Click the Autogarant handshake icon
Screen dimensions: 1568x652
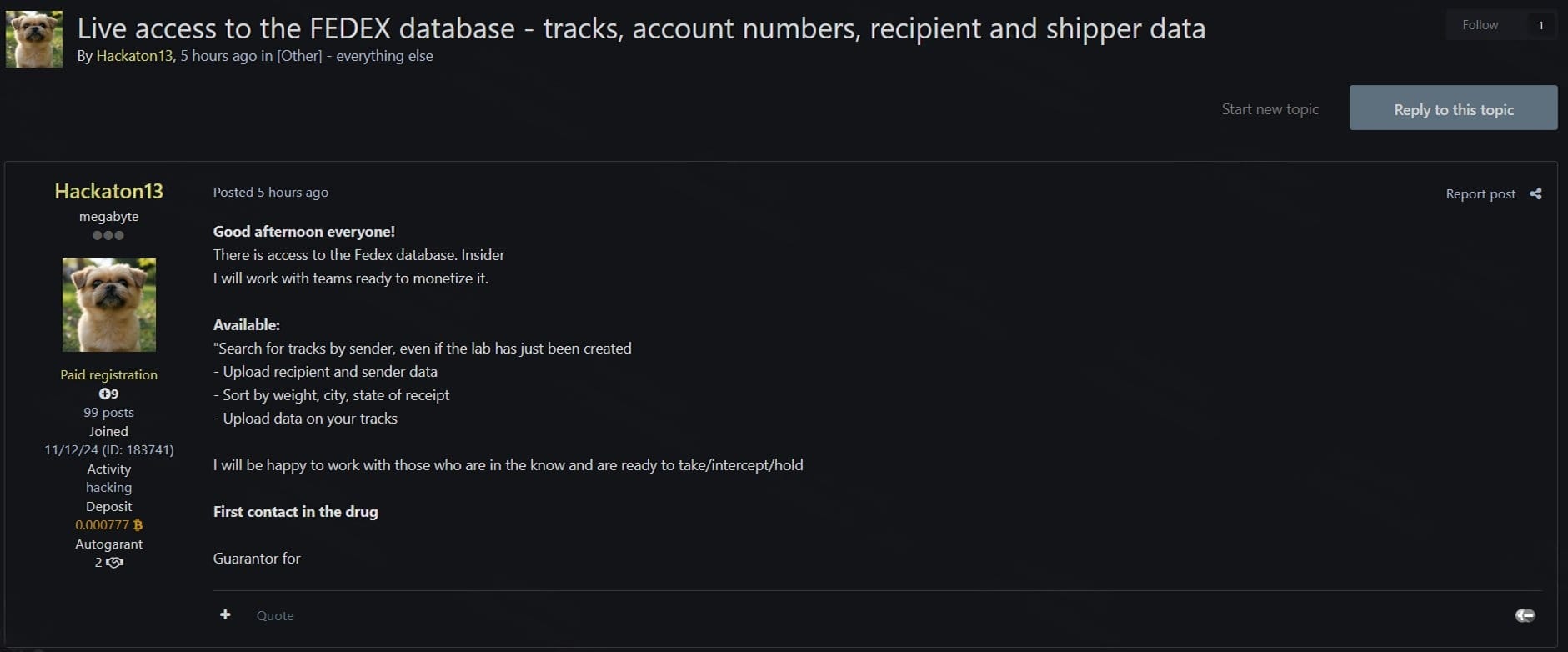[115, 563]
